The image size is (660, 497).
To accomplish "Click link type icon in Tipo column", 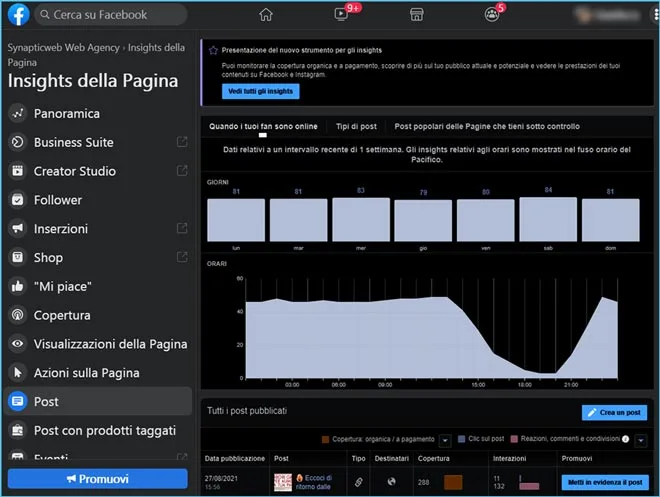I will coord(358,482).
